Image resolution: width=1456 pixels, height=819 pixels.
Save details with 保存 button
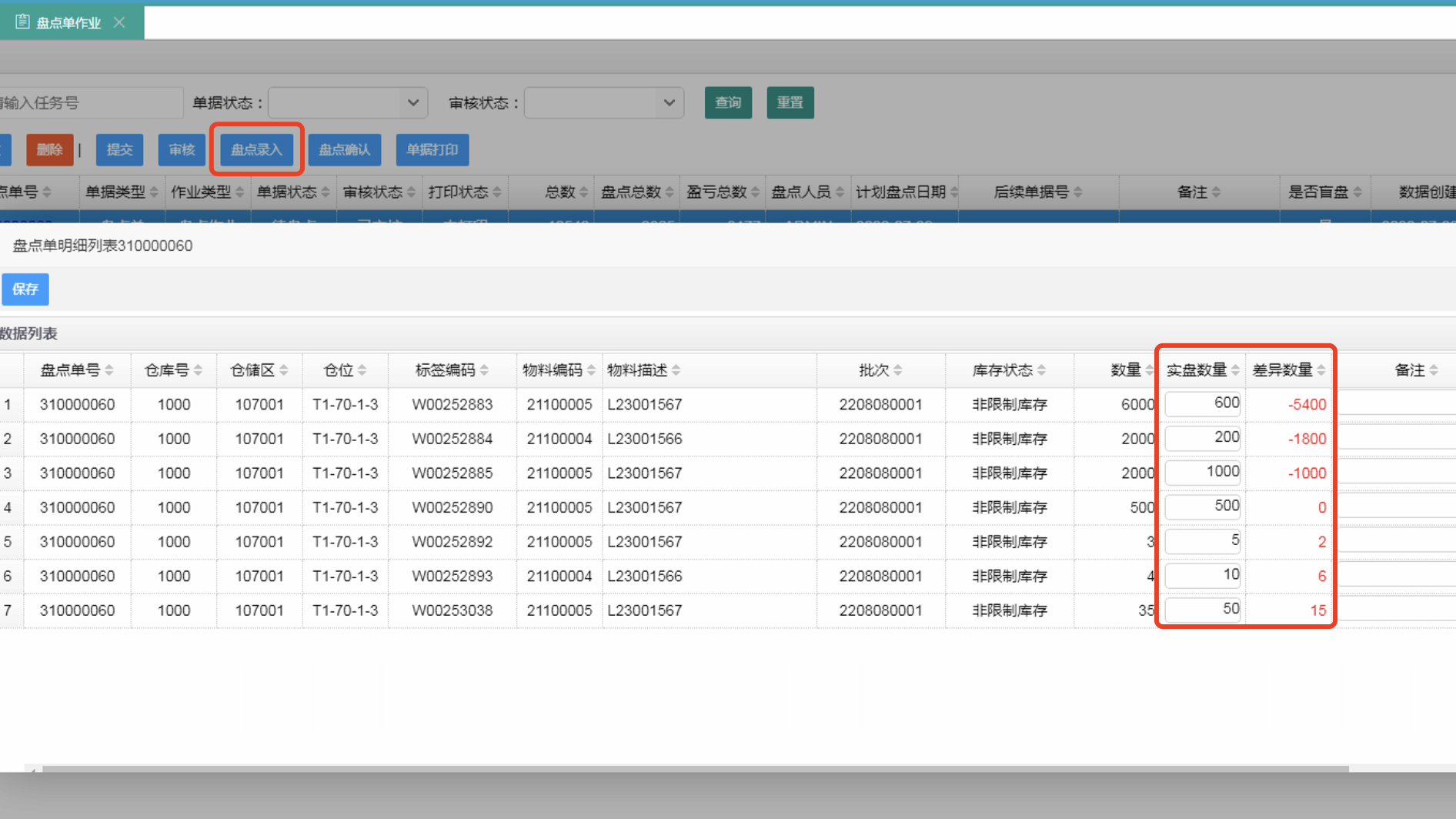[x=25, y=289]
